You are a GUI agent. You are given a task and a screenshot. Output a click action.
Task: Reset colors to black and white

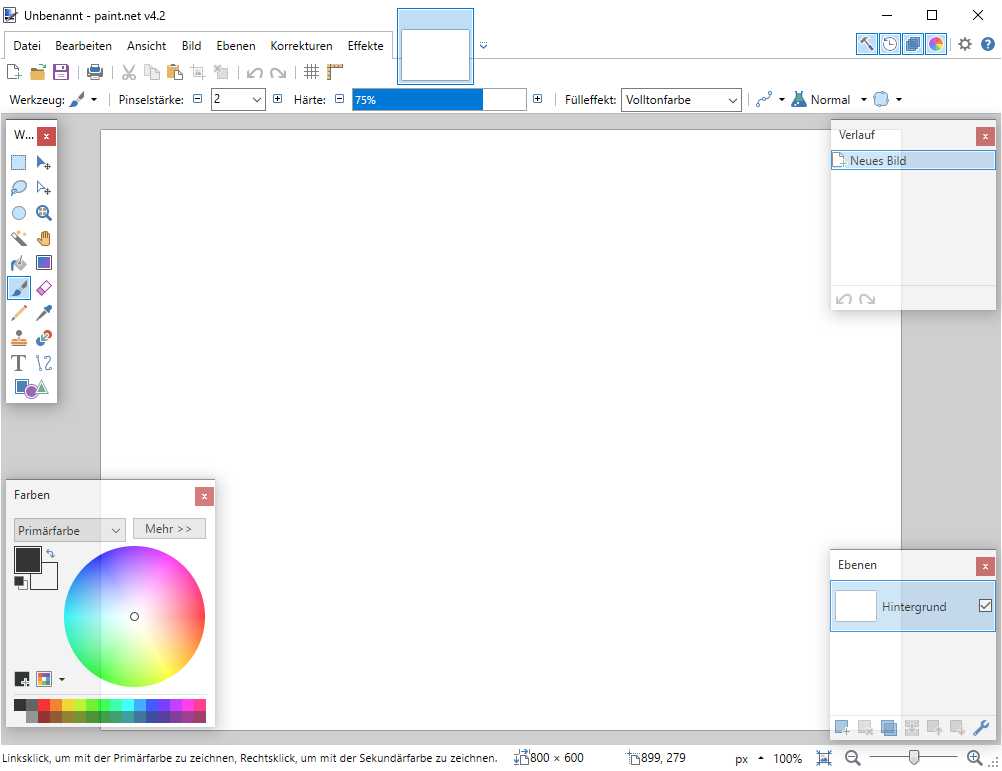20,583
